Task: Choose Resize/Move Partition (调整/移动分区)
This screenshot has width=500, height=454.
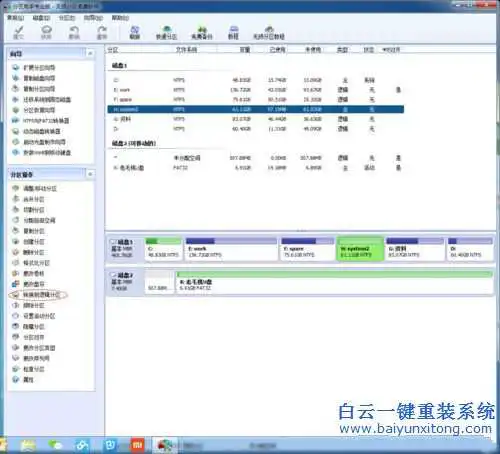Action: [35, 189]
